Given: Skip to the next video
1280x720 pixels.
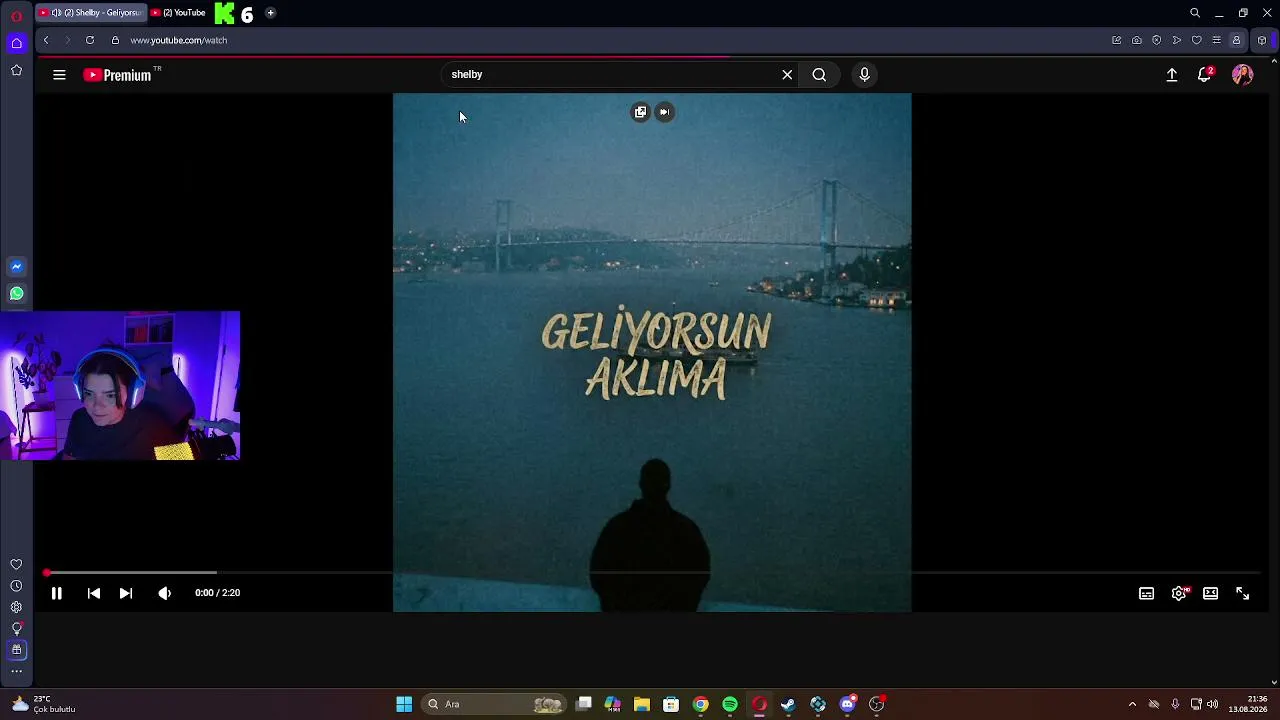Looking at the screenshot, I should point(126,593).
